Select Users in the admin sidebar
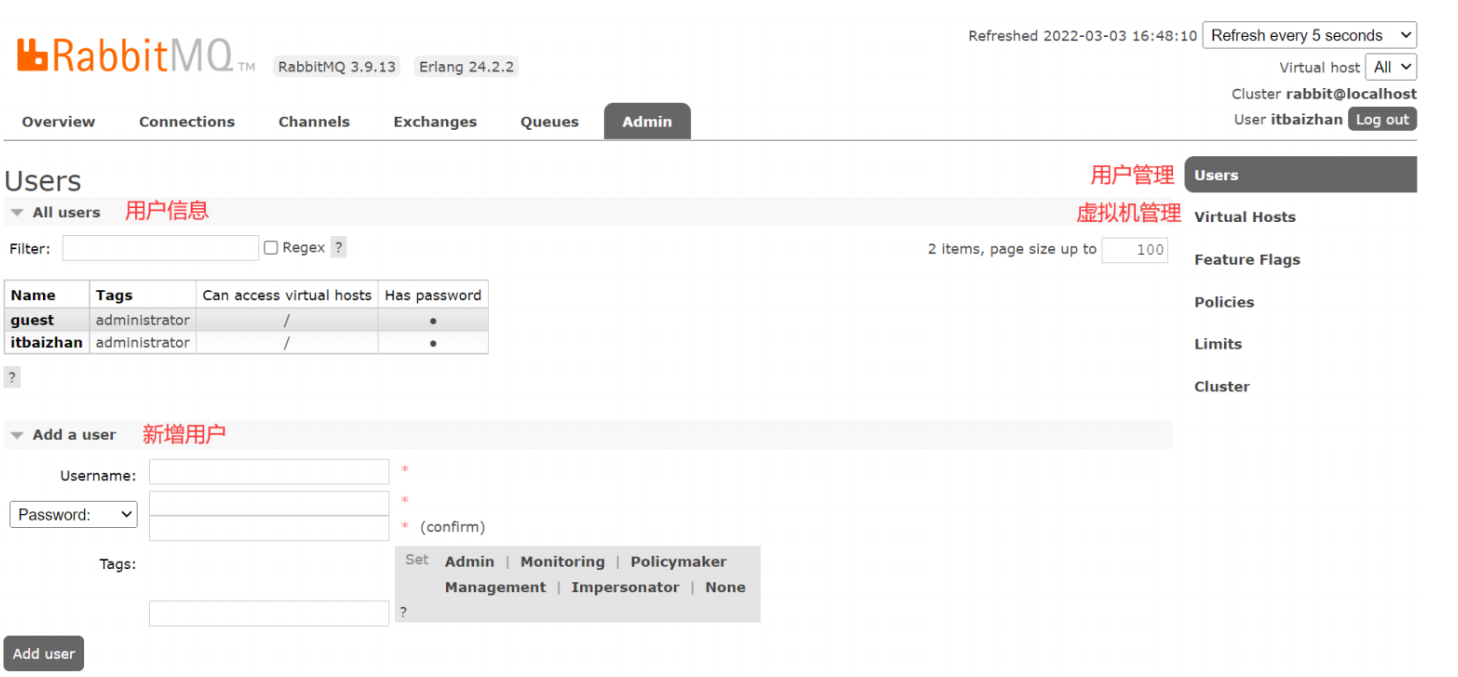Screen dimensions: 1458x677 pos(1300,175)
